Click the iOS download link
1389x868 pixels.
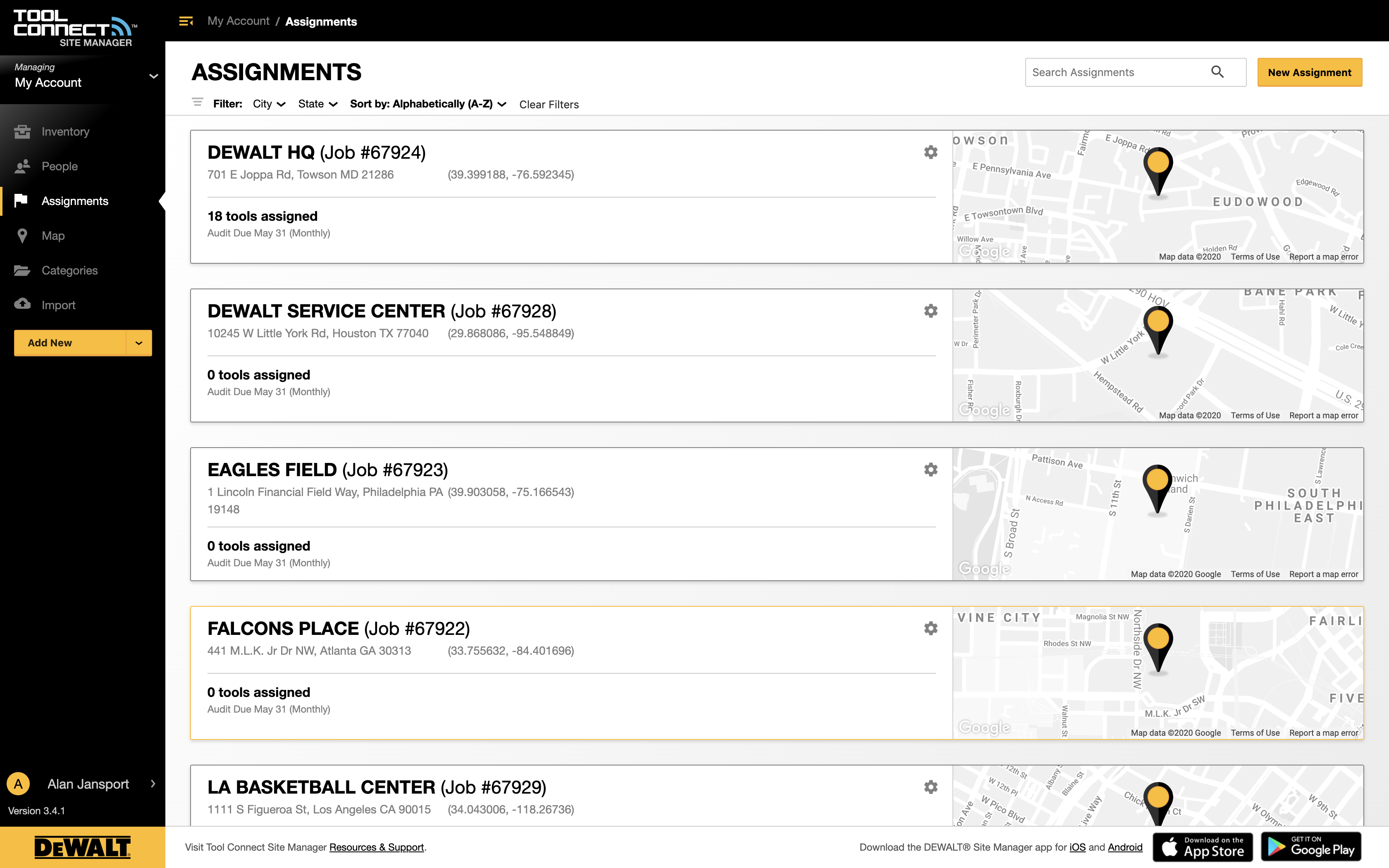click(x=1077, y=847)
